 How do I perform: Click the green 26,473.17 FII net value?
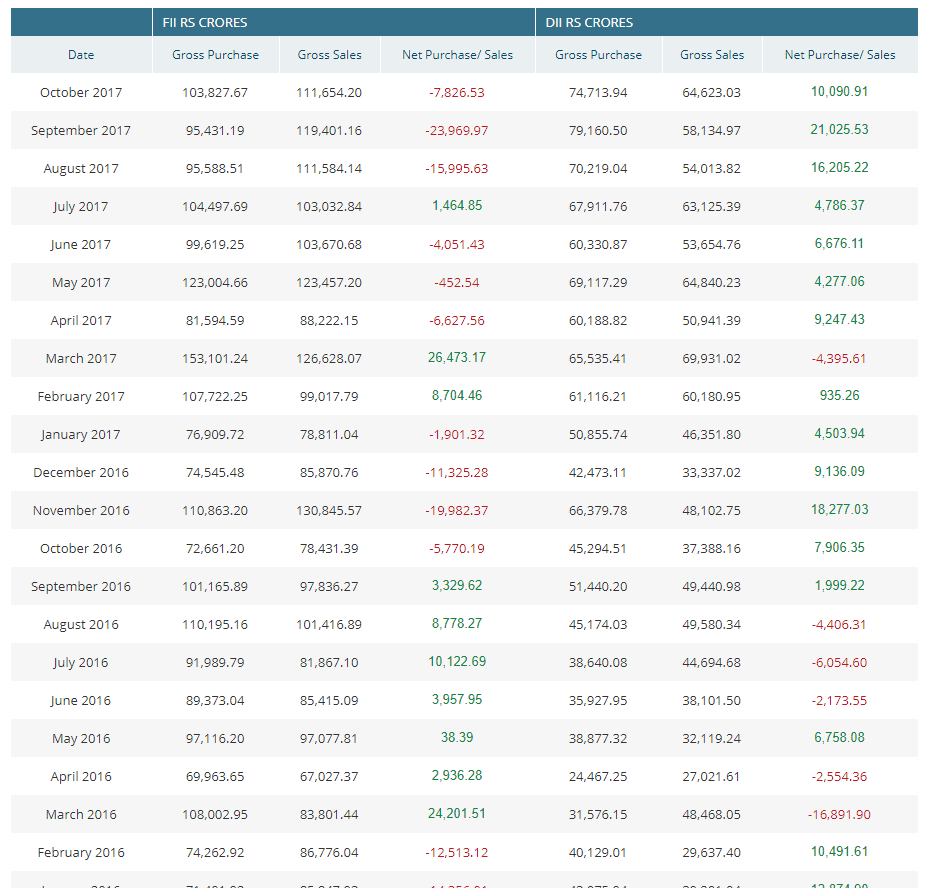pos(457,358)
